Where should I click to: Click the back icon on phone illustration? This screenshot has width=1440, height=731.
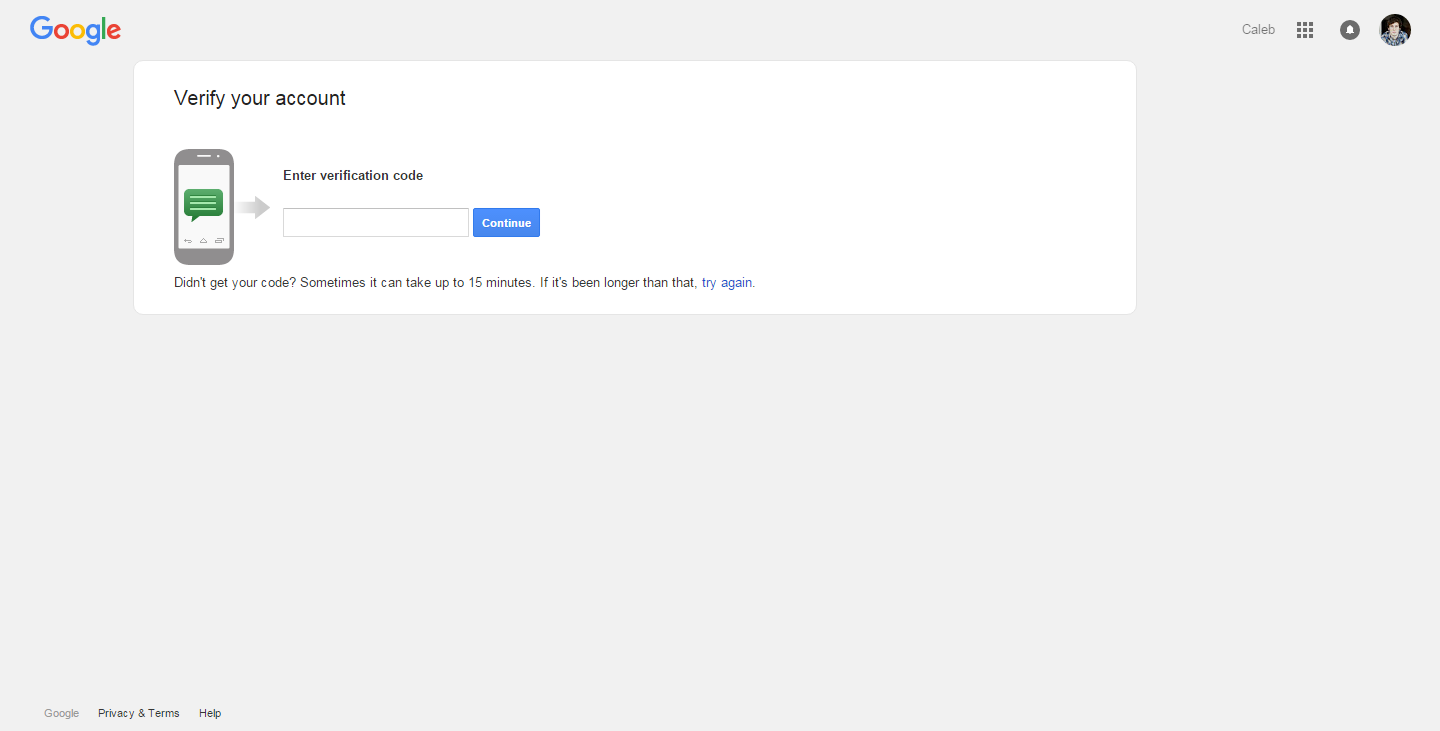(x=187, y=241)
